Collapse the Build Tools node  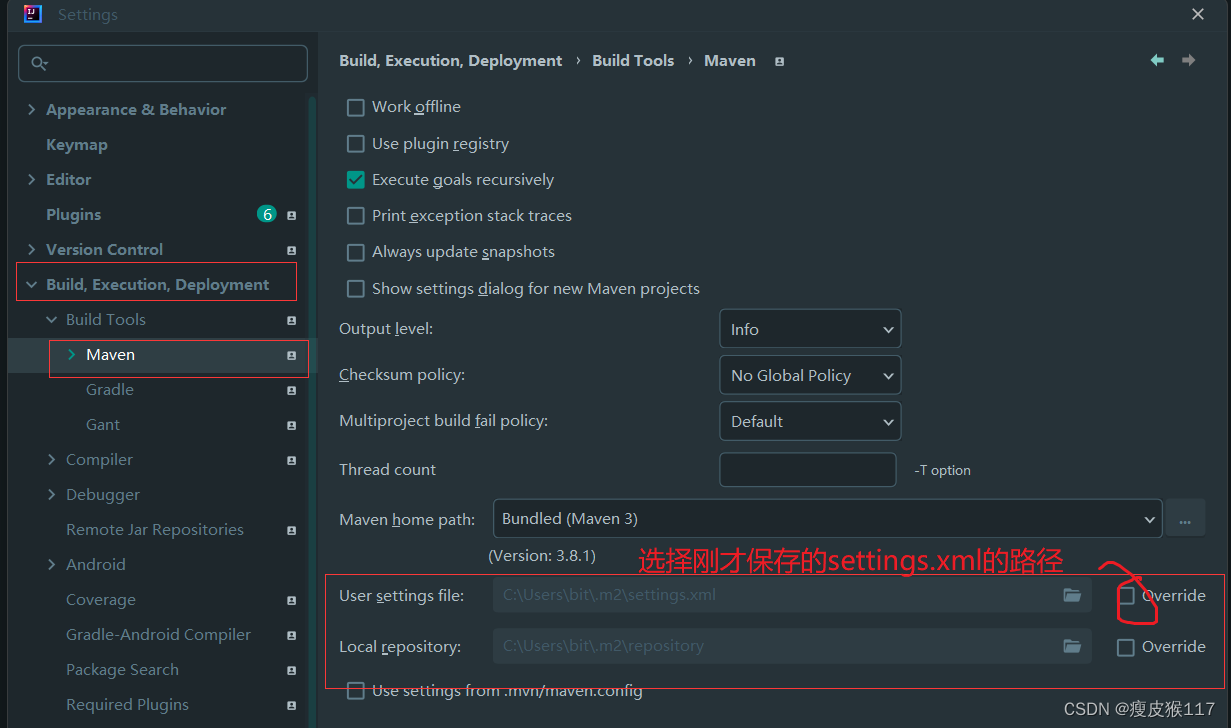coord(52,320)
